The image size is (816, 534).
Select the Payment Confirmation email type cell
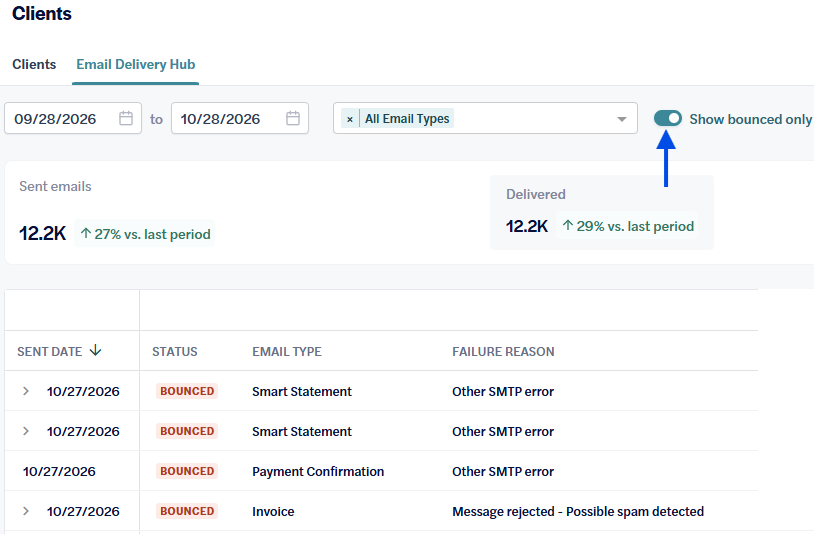318,472
